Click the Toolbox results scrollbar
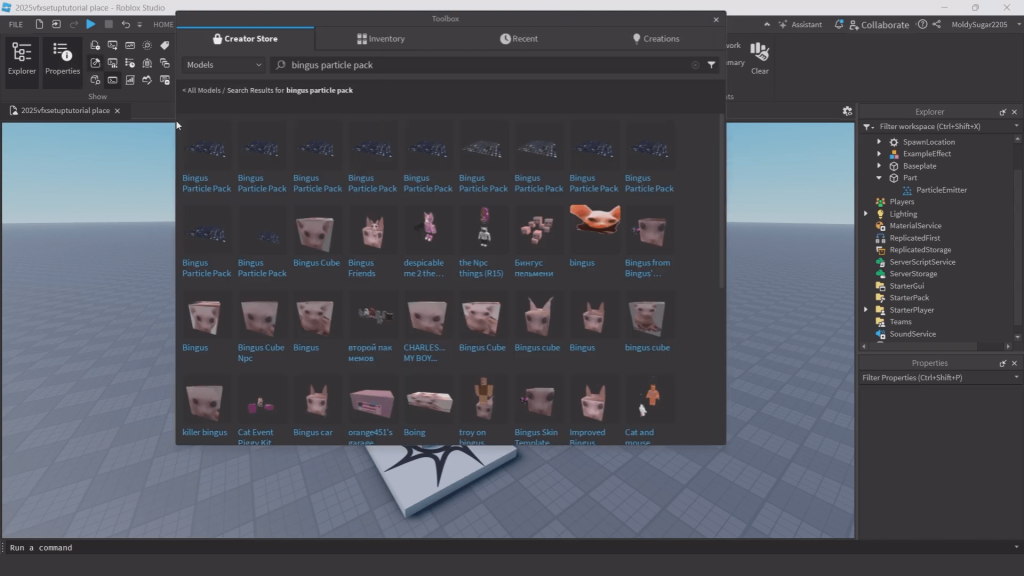 [x=722, y=202]
